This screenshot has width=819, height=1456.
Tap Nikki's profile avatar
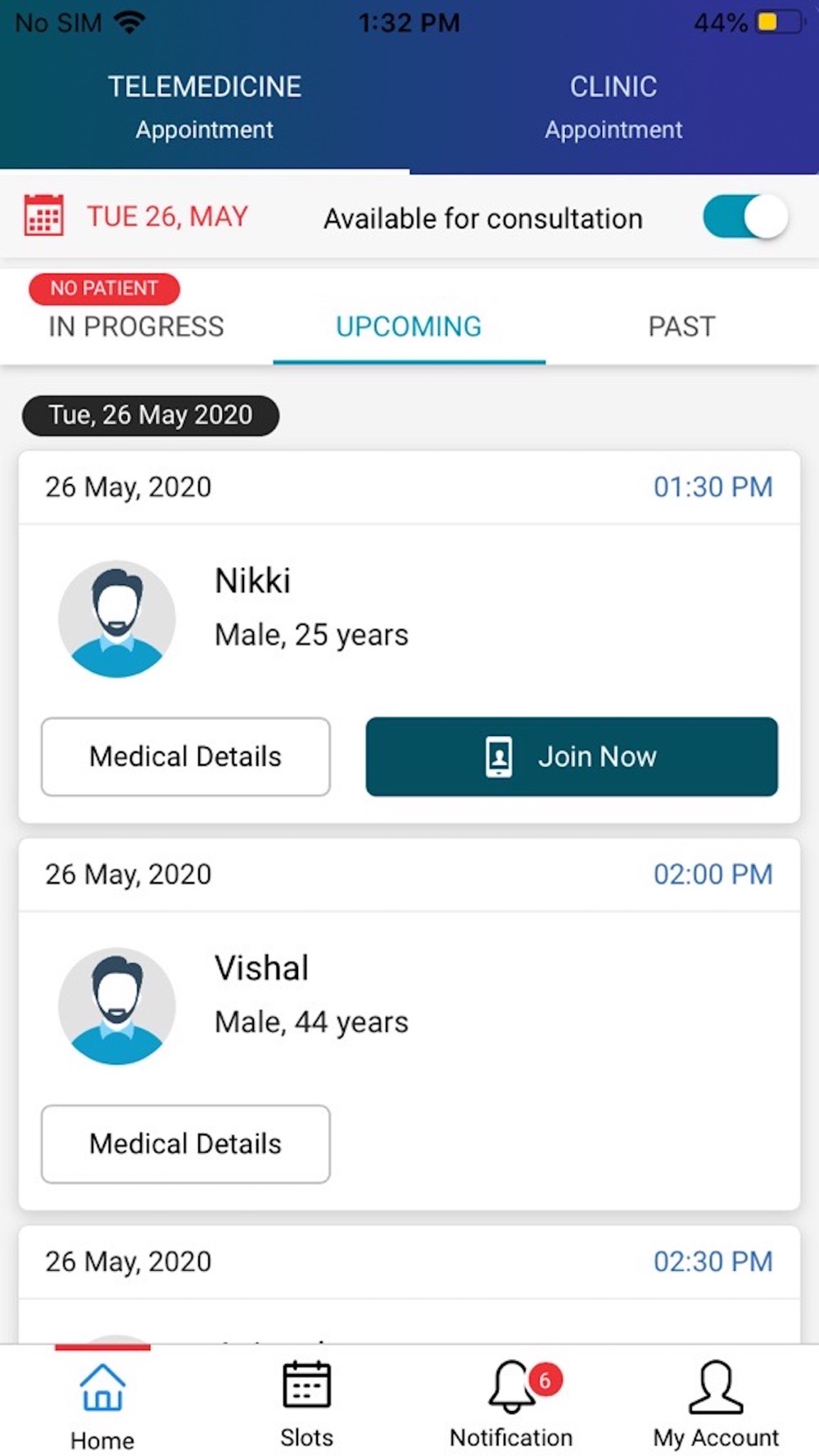coord(117,619)
